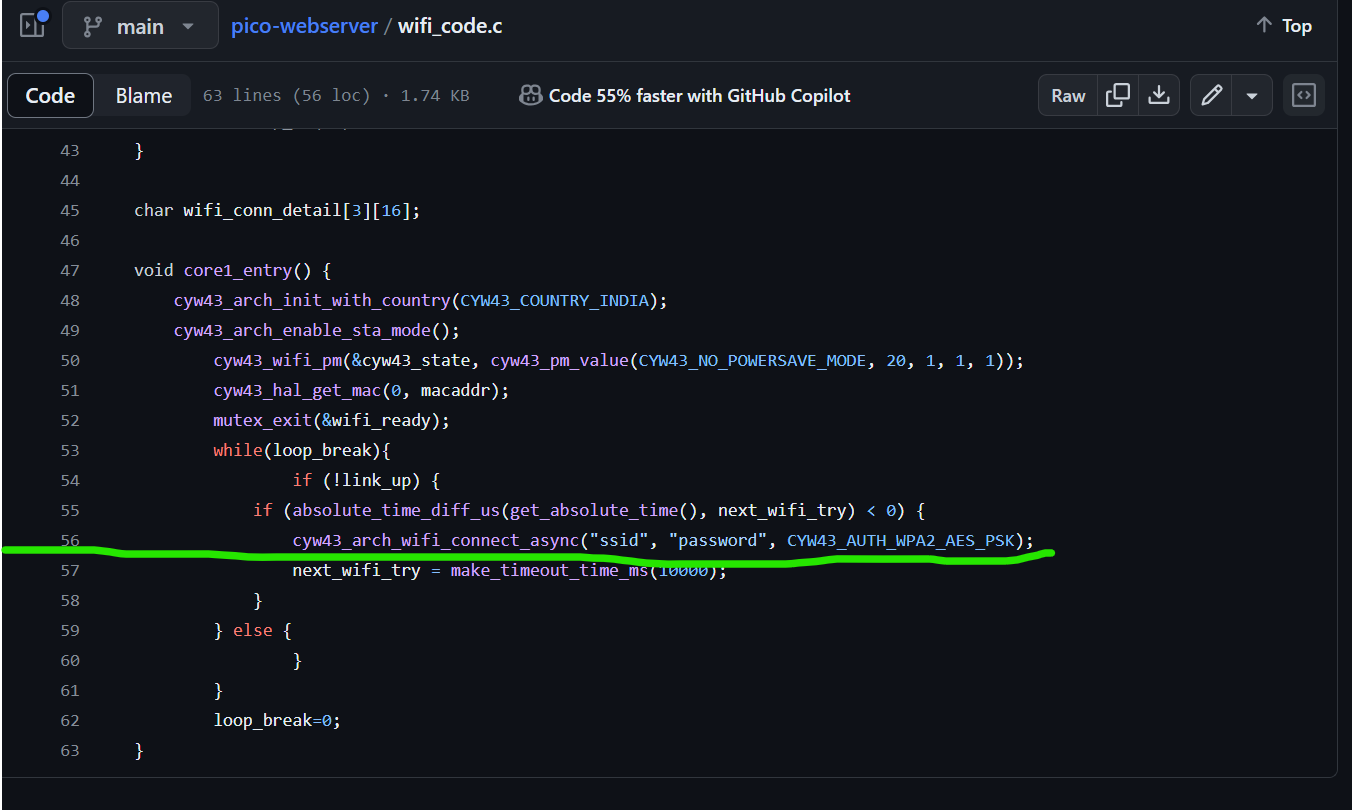Screen dimensions: 1352x810
Task: Click the branch icon beside main
Action: click(x=92, y=25)
